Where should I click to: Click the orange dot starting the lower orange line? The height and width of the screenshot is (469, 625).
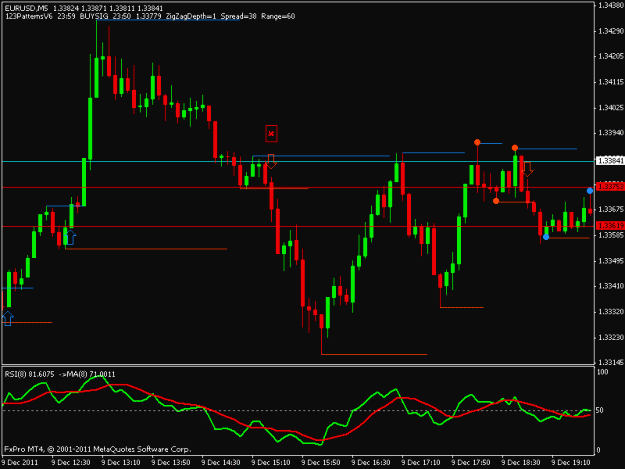tap(496, 201)
